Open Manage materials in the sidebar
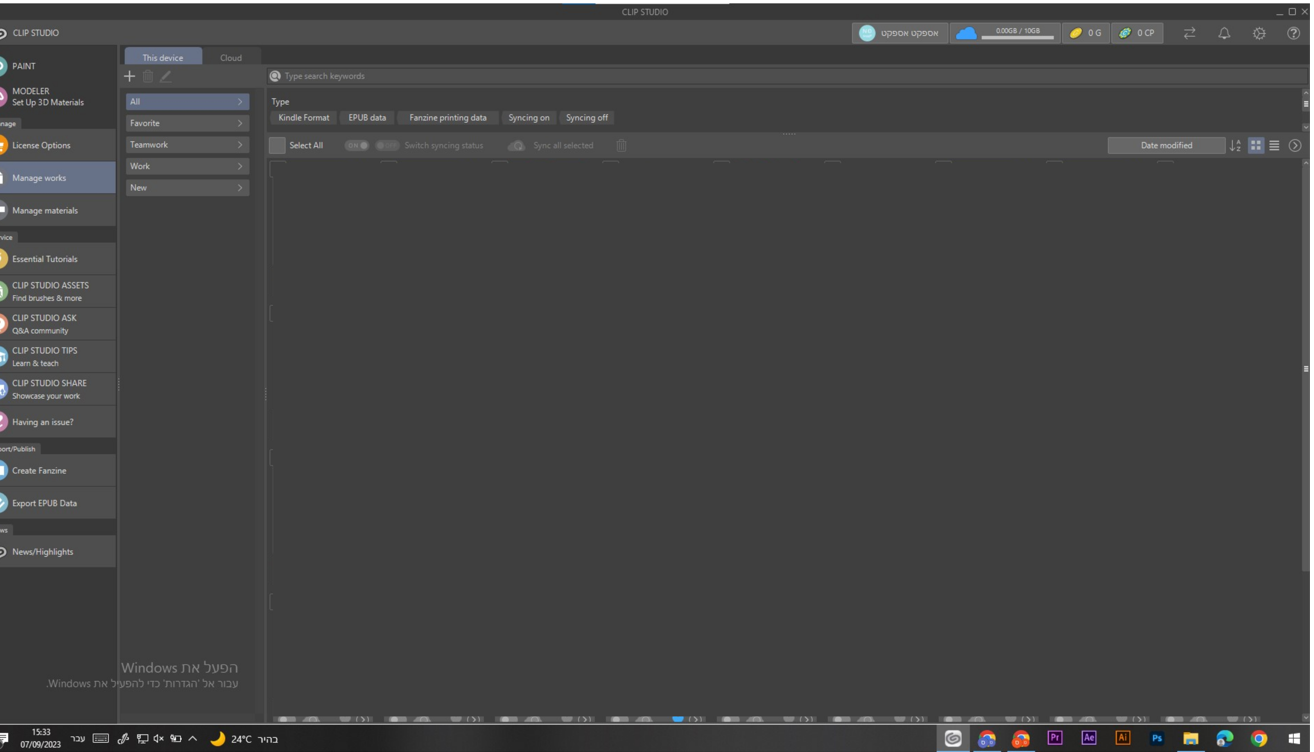 click(57, 211)
